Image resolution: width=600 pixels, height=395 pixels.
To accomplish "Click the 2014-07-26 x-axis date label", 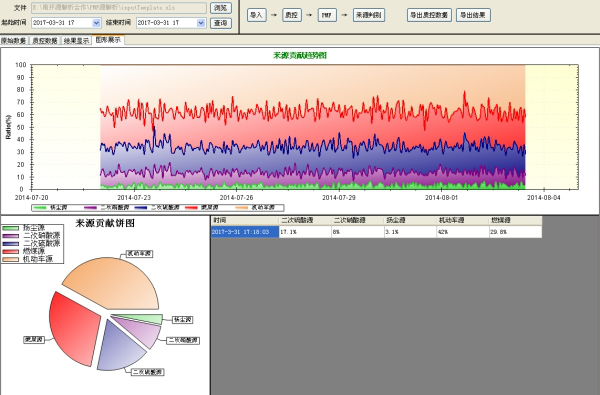I will pos(236,198).
